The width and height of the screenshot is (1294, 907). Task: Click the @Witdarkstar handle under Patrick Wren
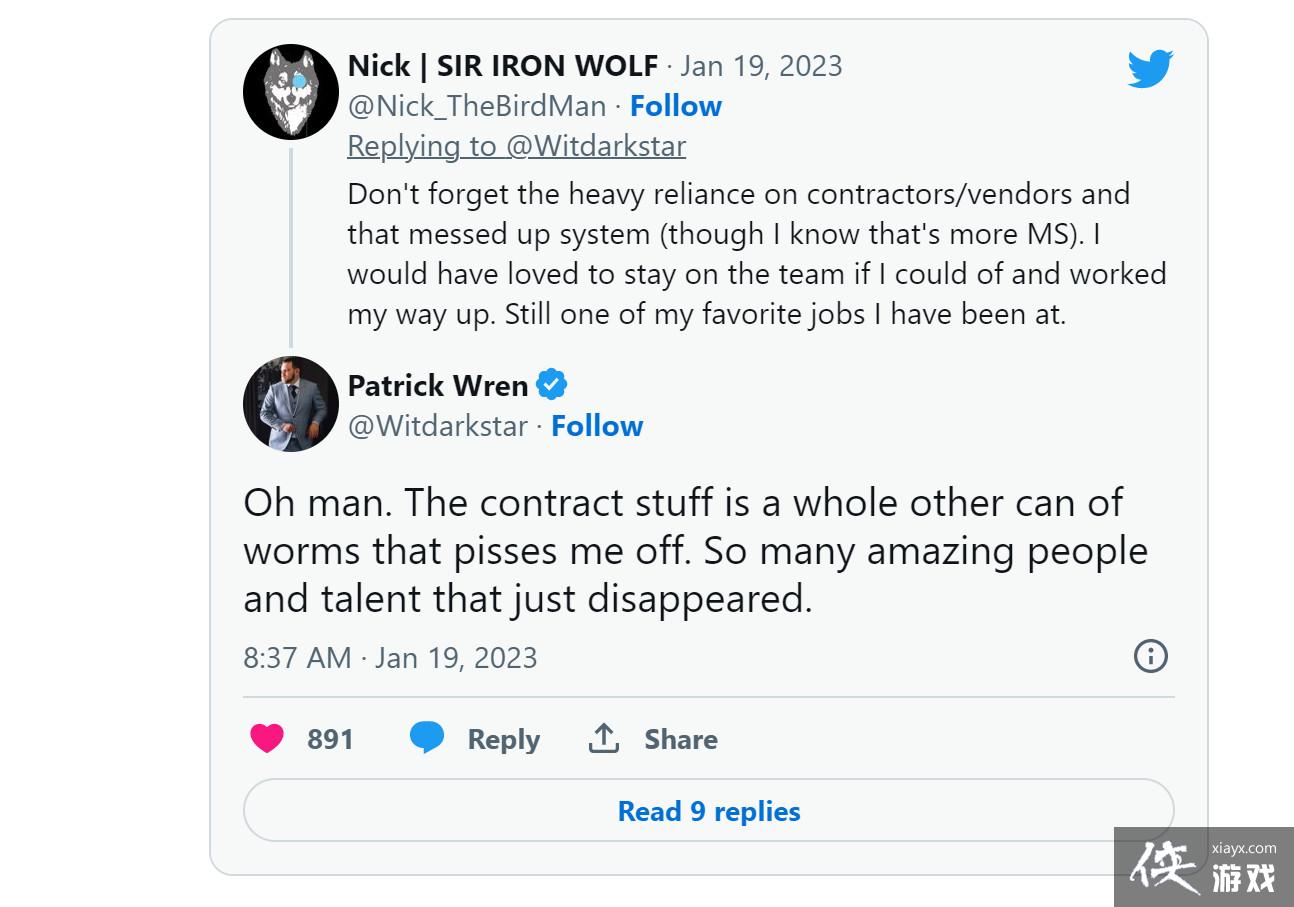pos(437,426)
